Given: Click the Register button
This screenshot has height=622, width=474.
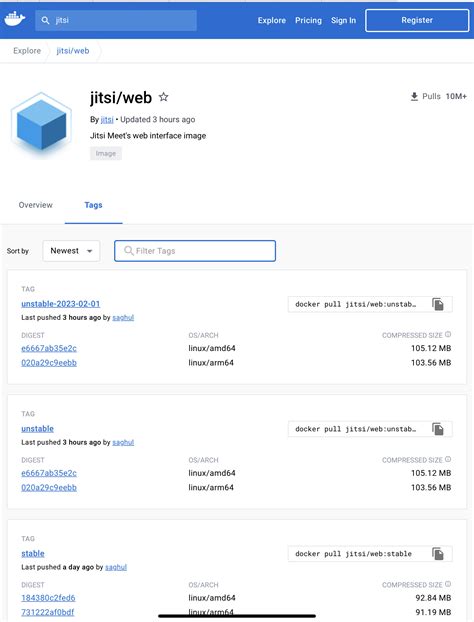Looking at the screenshot, I should (x=417, y=20).
